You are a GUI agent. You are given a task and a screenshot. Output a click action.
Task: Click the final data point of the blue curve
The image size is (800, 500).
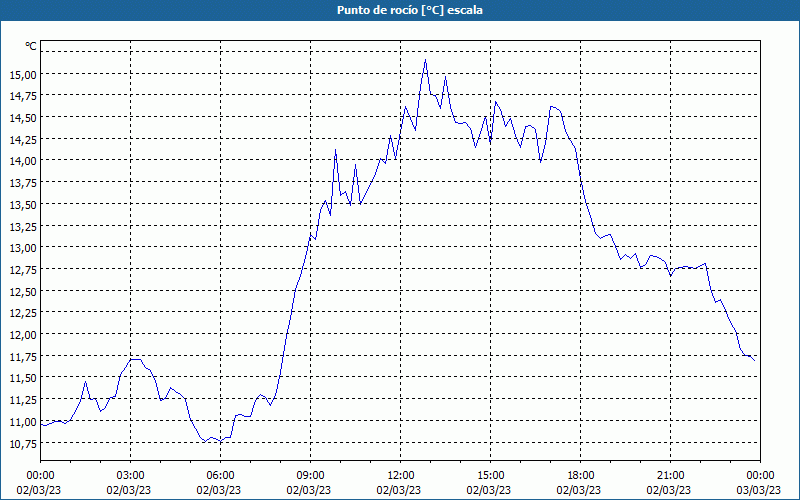click(x=755, y=361)
